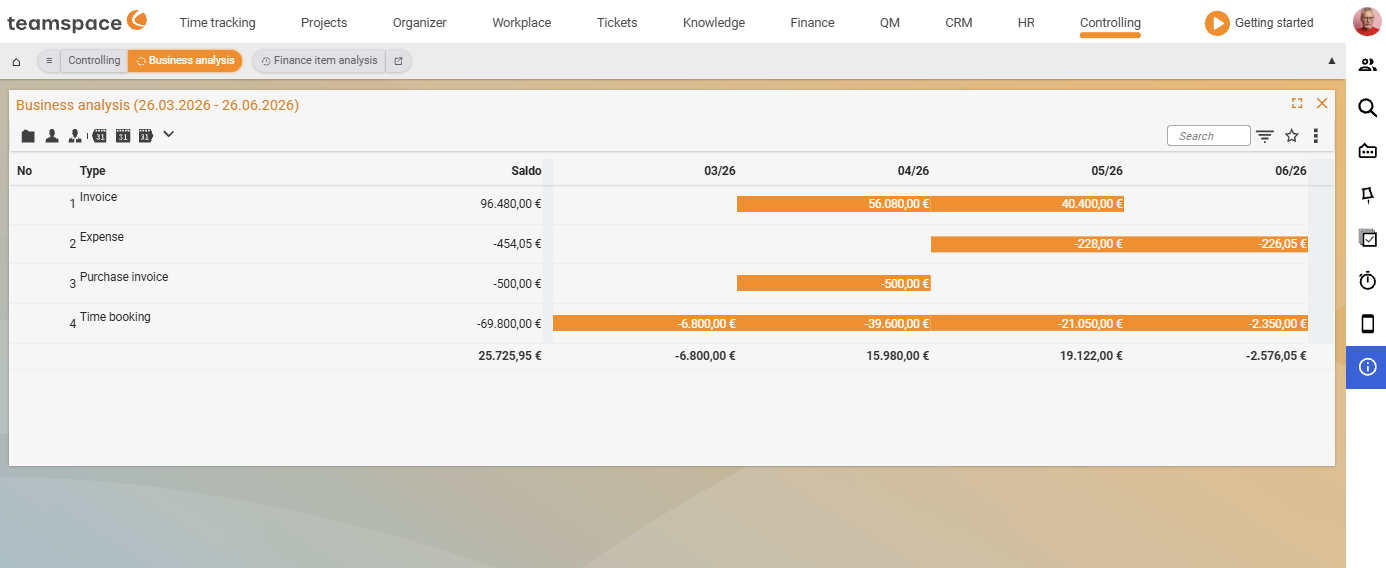Click the 05/26 column header

1107,171
